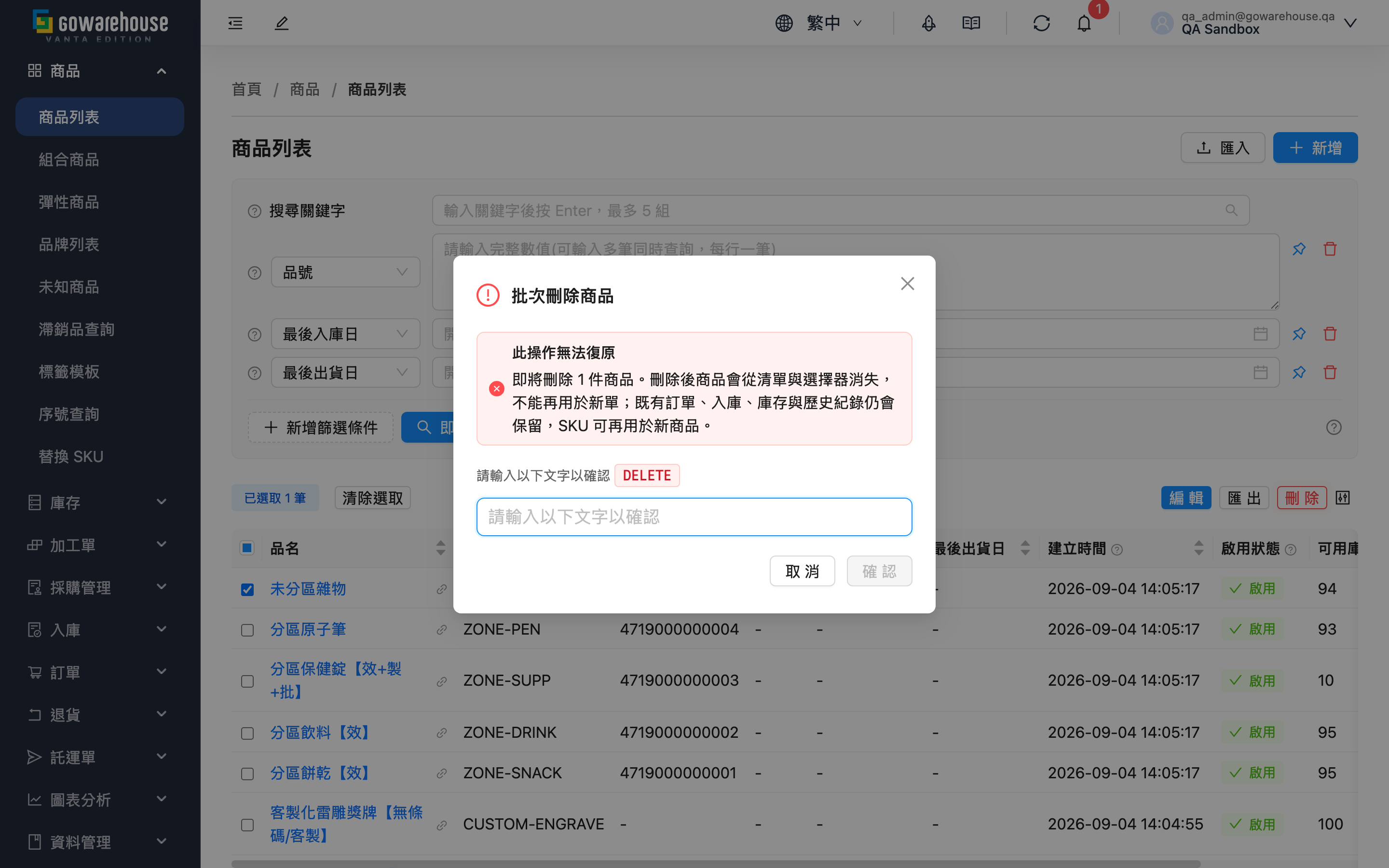Click the column settings icon beside 刪除
This screenshot has width=1389, height=868.
1343,498
